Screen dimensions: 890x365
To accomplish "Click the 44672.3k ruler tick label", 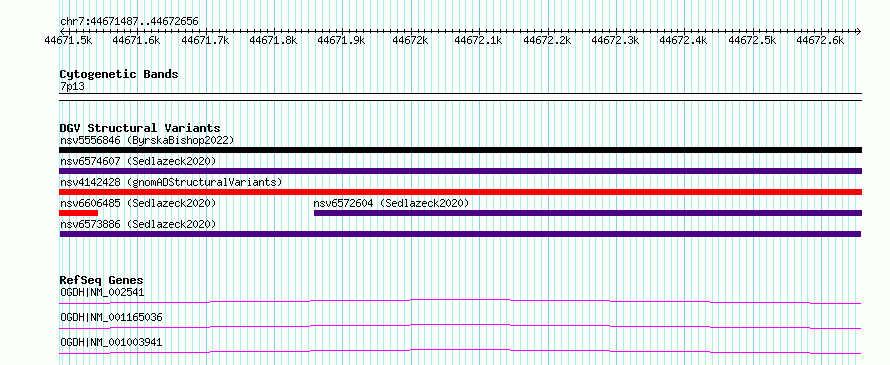I will coord(615,40).
